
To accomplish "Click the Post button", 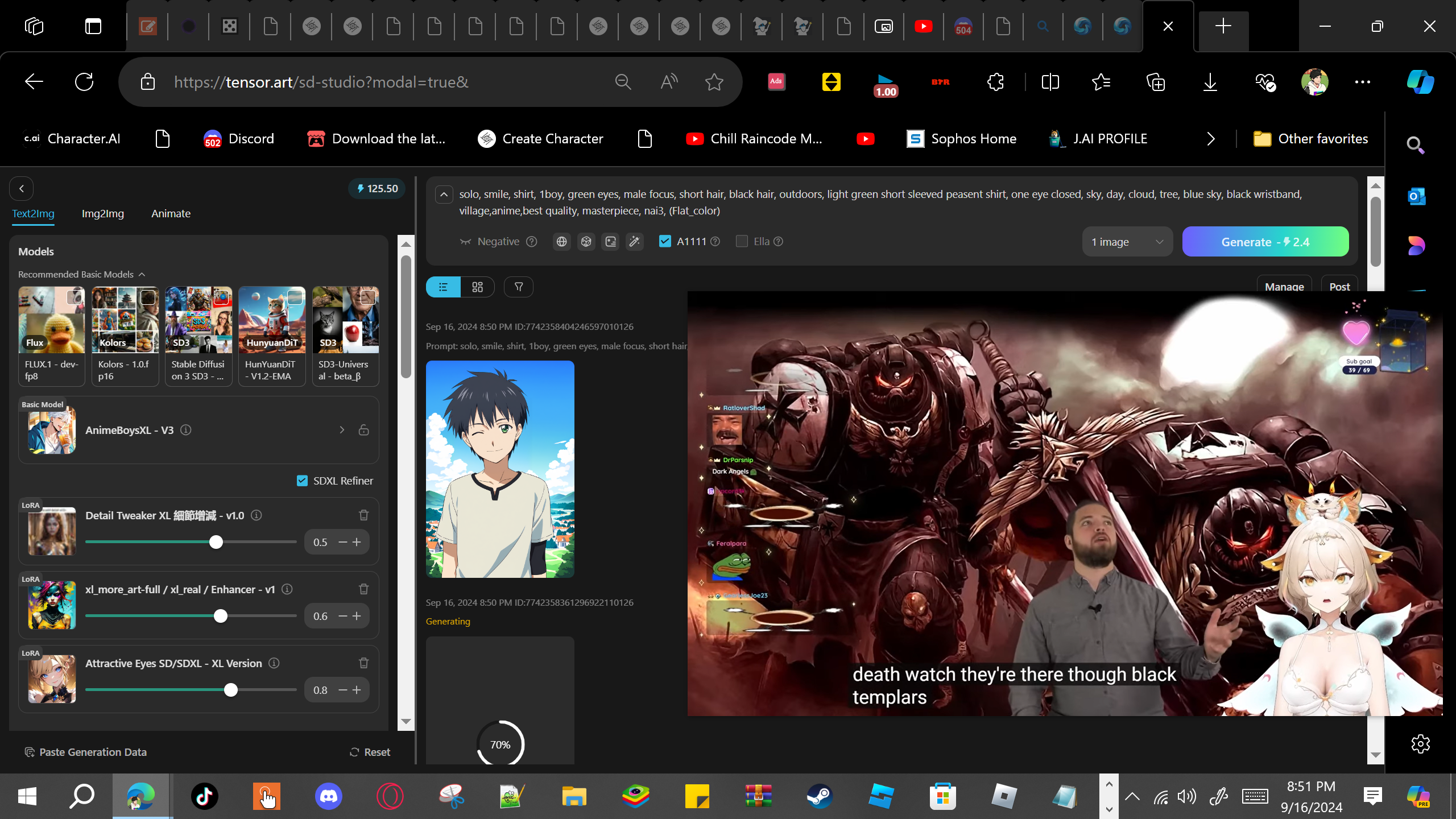I will [x=1339, y=286].
